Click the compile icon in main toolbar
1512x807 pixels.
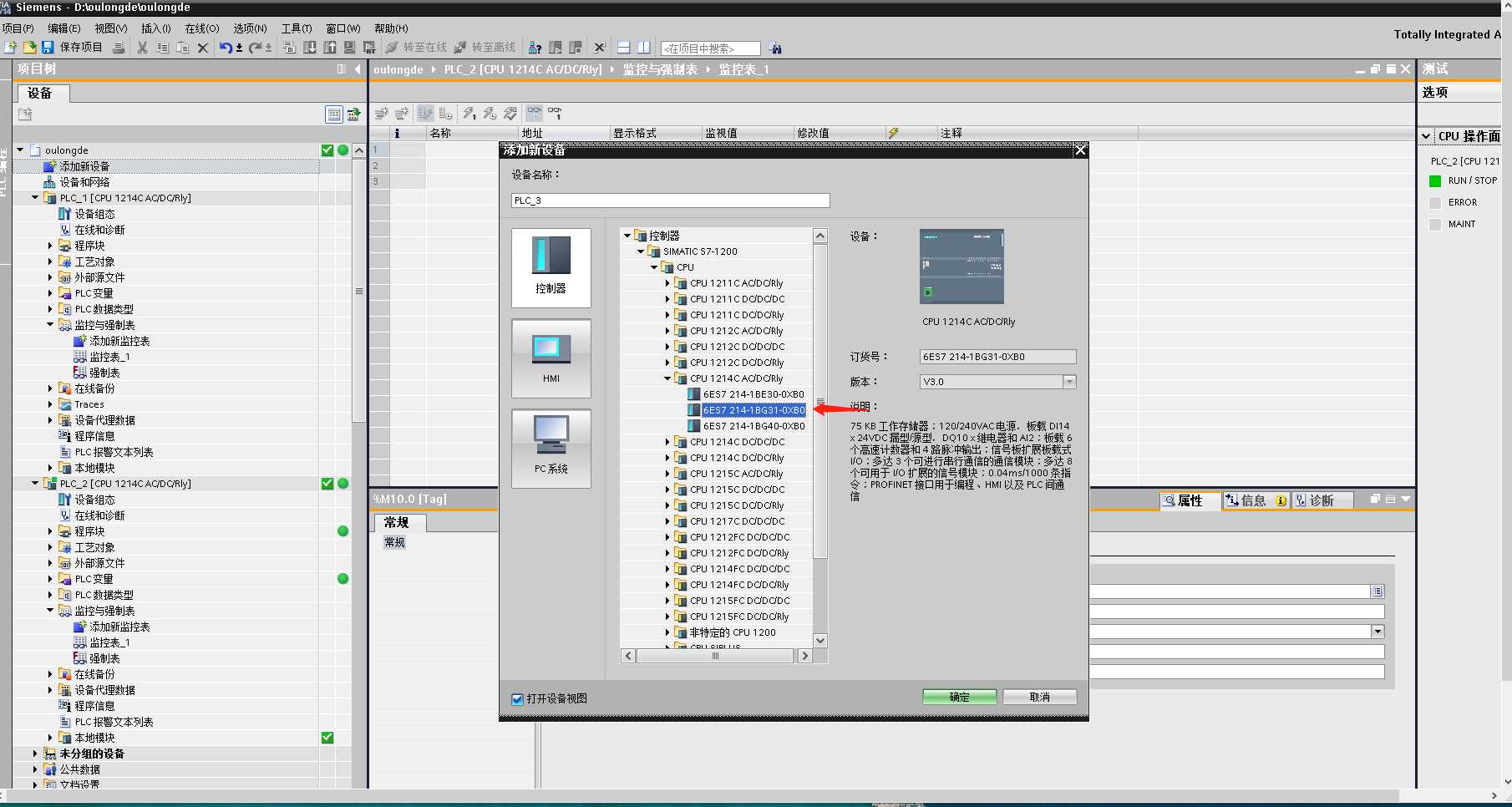(290, 48)
